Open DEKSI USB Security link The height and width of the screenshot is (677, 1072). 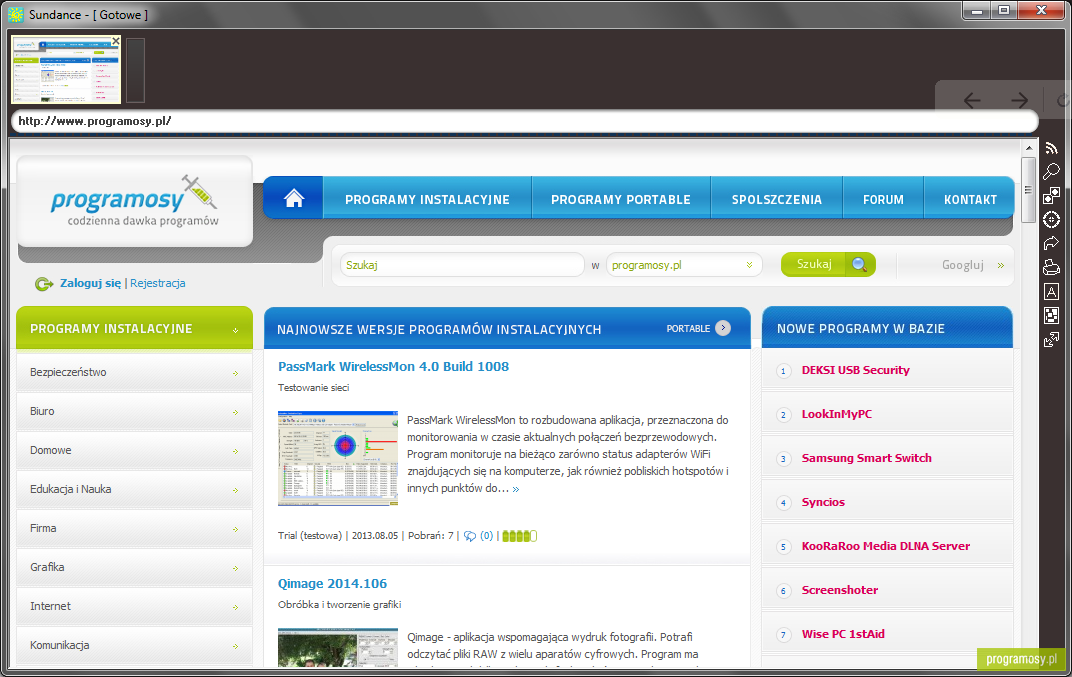(855, 370)
